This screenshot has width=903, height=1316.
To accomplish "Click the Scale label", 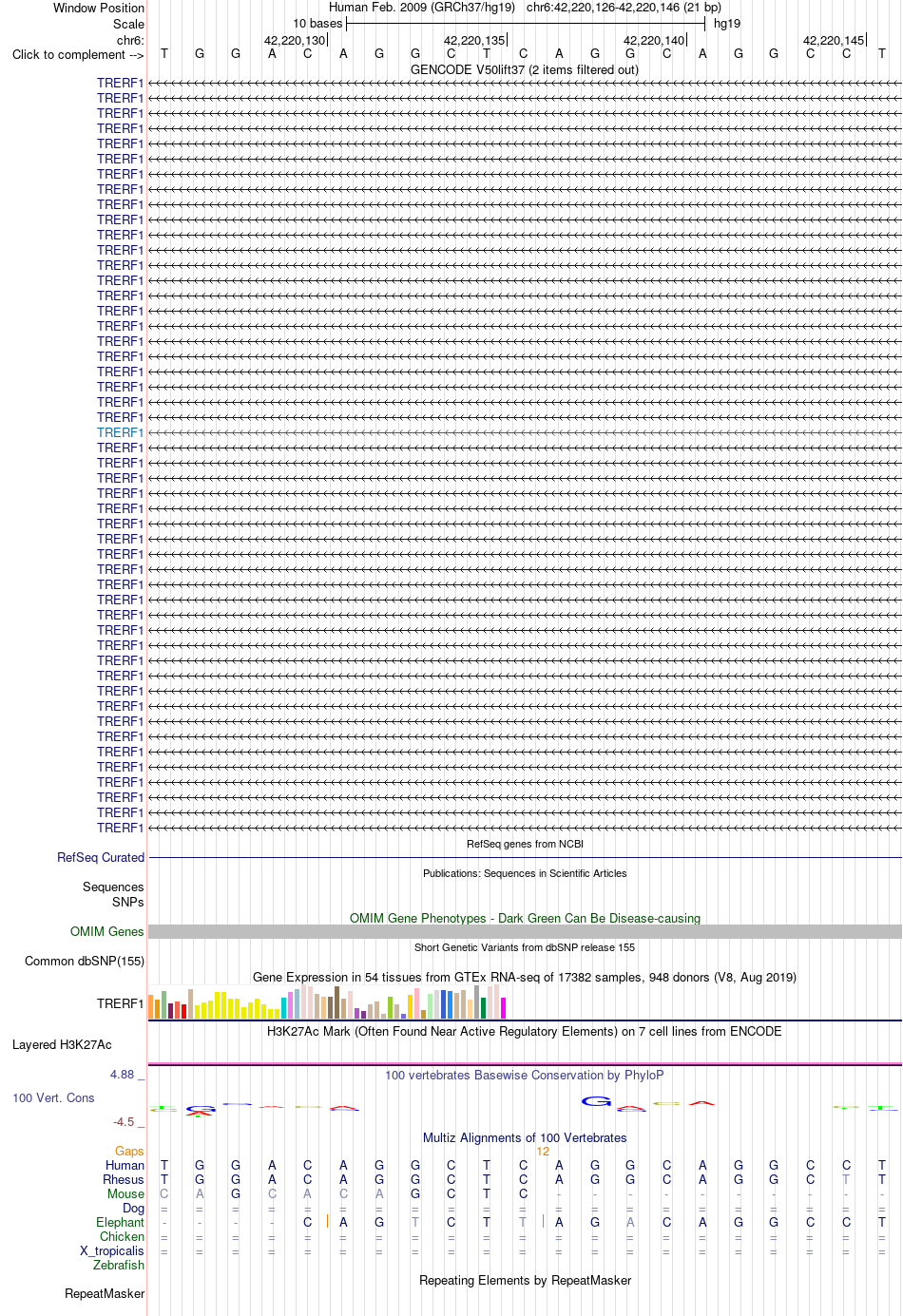I will (x=129, y=24).
